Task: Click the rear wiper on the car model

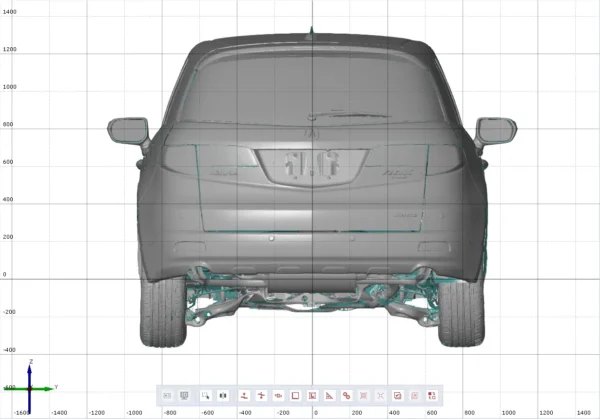Action: tap(348, 114)
